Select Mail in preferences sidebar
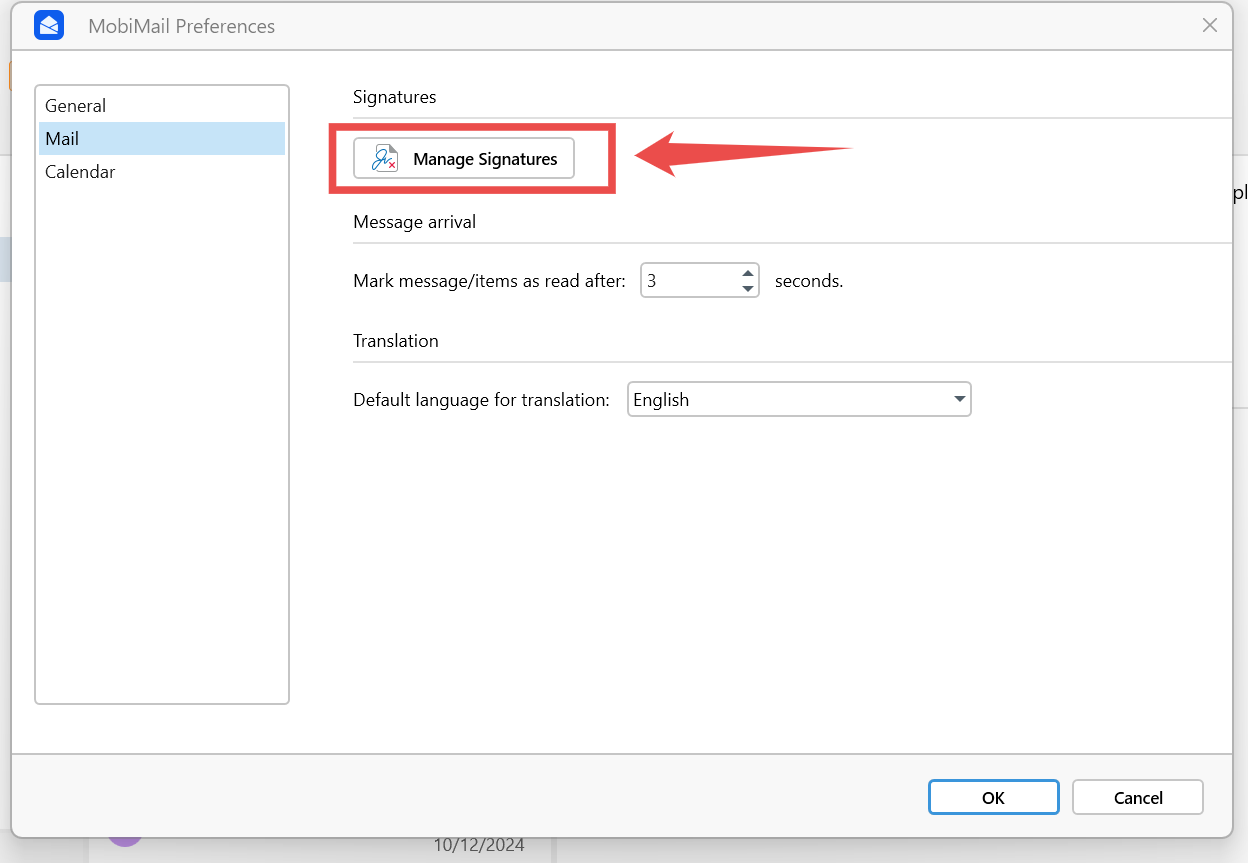Screen dimensions: 1248x863 (161, 139)
